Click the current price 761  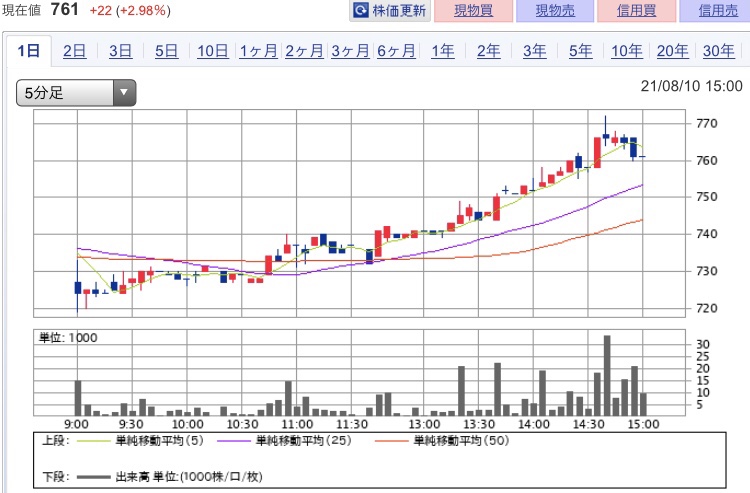click(x=64, y=9)
